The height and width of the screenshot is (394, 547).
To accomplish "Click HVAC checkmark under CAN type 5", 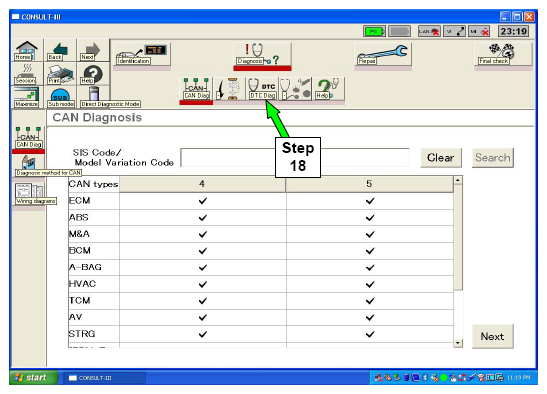I will (x=370, y=284).
